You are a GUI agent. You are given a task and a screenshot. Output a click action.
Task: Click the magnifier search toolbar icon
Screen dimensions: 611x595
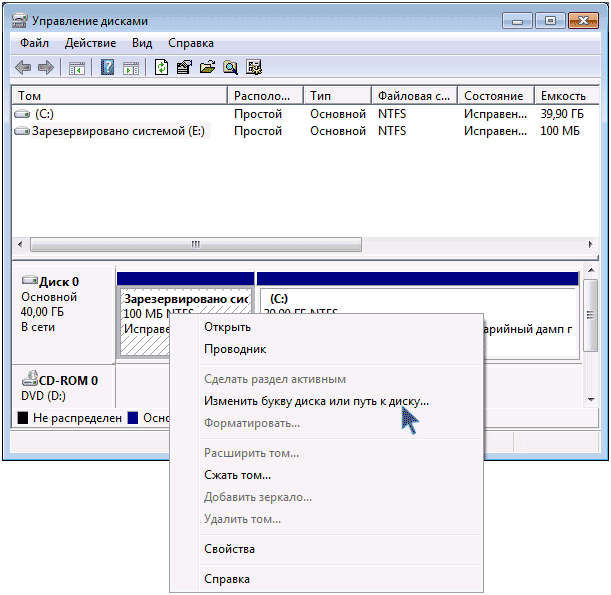point(230,68)
